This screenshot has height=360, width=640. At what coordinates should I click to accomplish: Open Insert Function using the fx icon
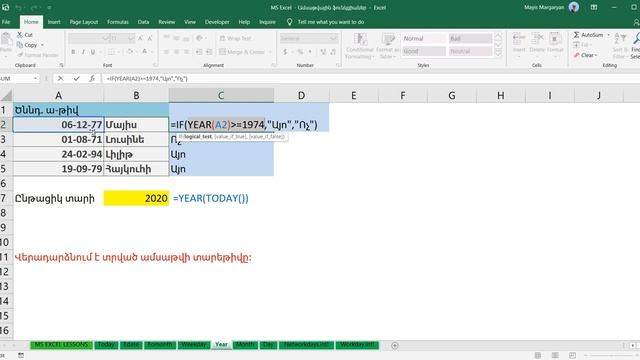(92, 78)
